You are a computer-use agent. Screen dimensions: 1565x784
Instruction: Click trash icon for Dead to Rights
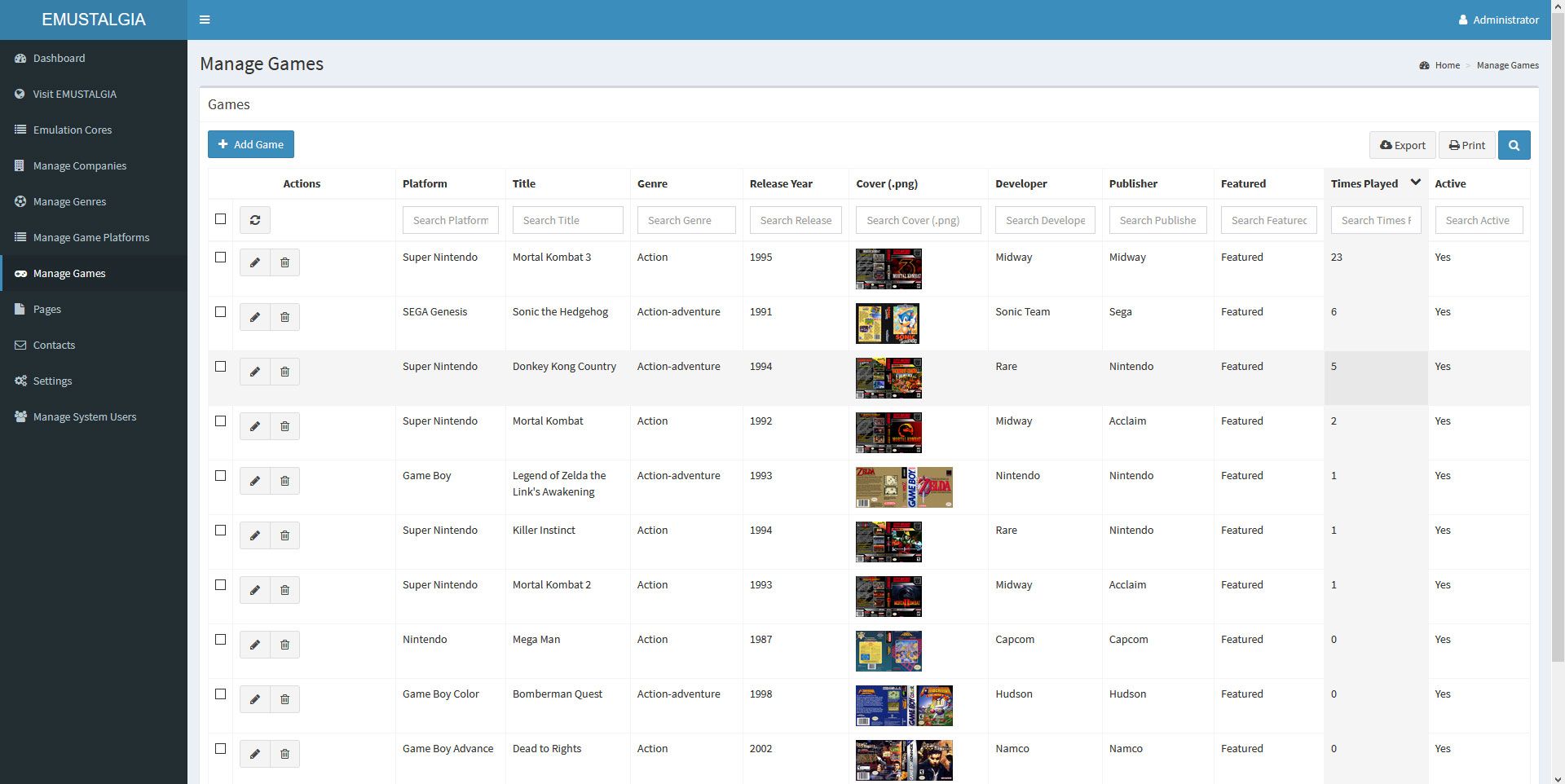[x=284, y=754]
